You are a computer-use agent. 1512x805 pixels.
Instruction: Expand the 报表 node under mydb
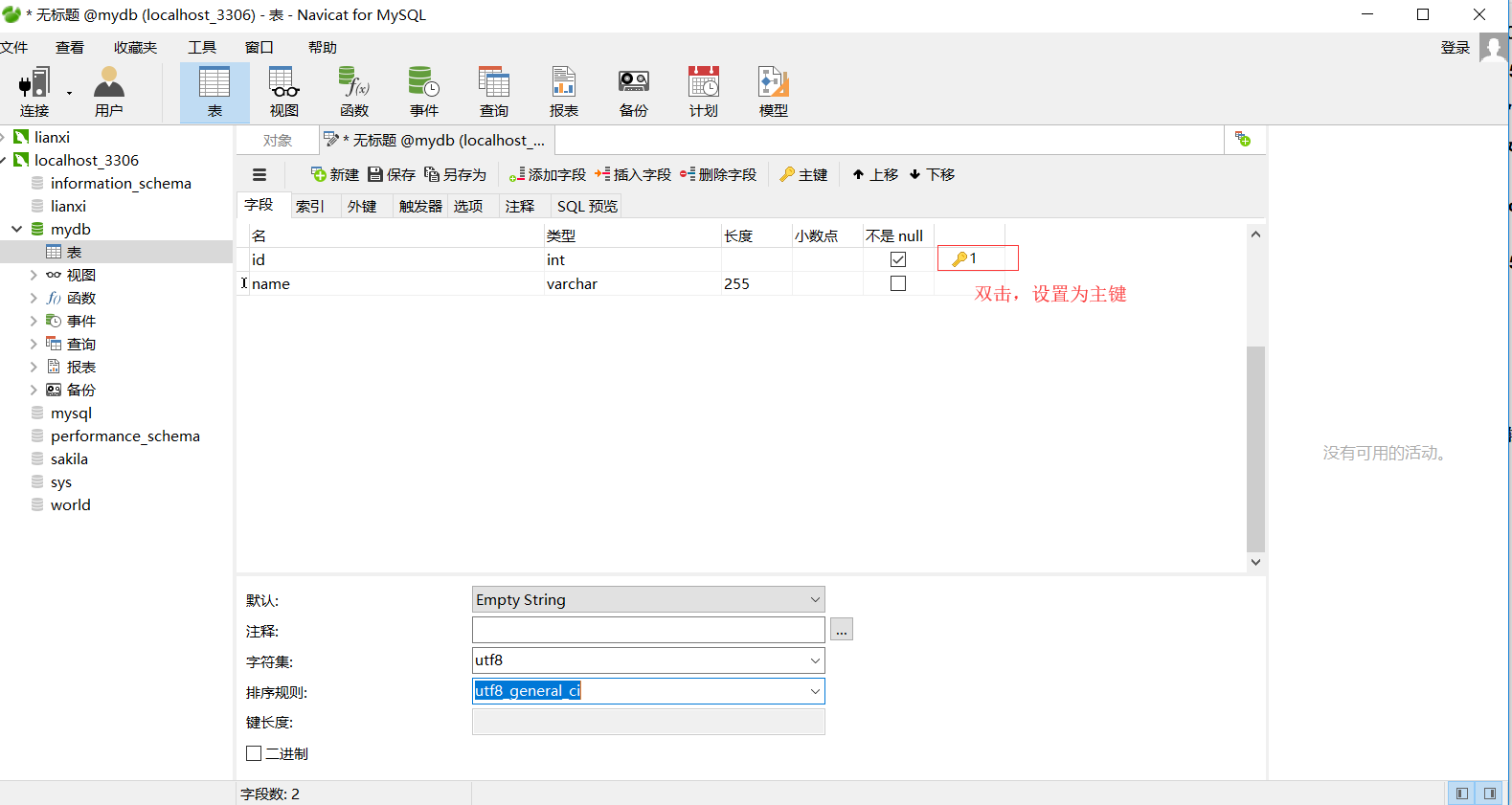(x=34, y=367)
